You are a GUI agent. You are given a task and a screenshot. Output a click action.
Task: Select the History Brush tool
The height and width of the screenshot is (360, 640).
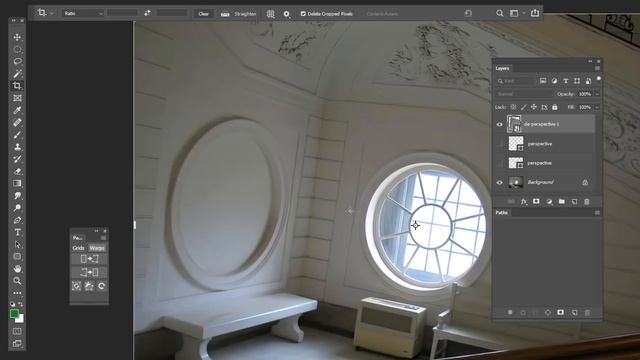(17, 159)
